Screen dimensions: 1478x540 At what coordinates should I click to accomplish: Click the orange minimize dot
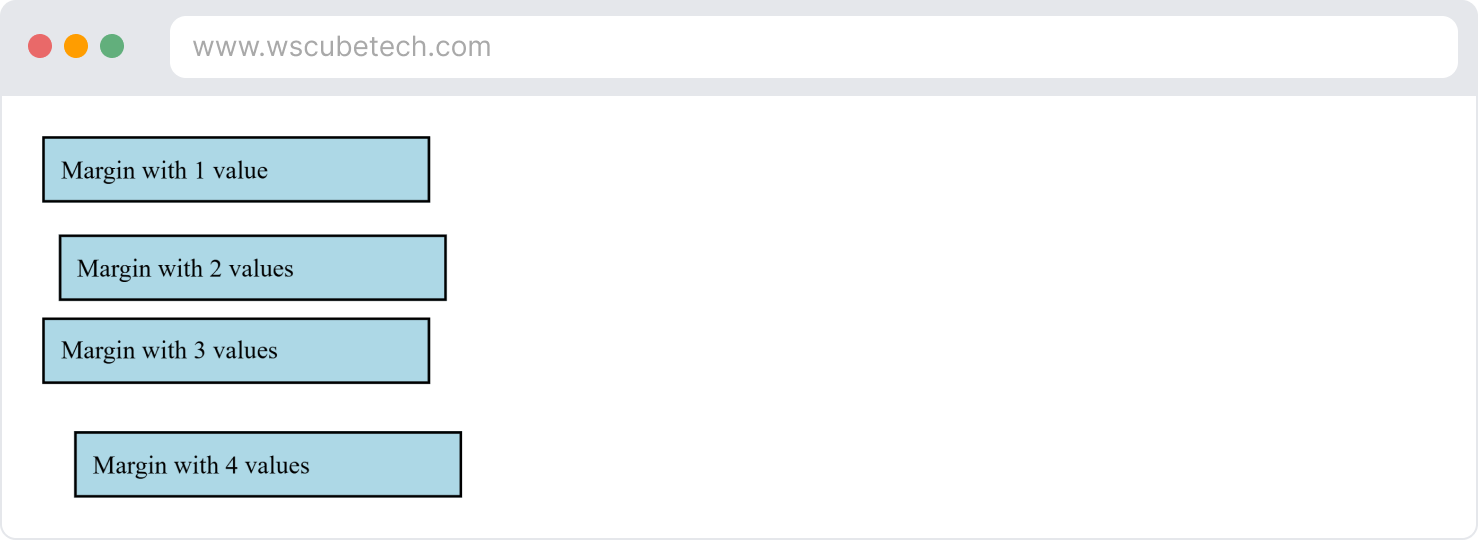[x=76, y=46]
